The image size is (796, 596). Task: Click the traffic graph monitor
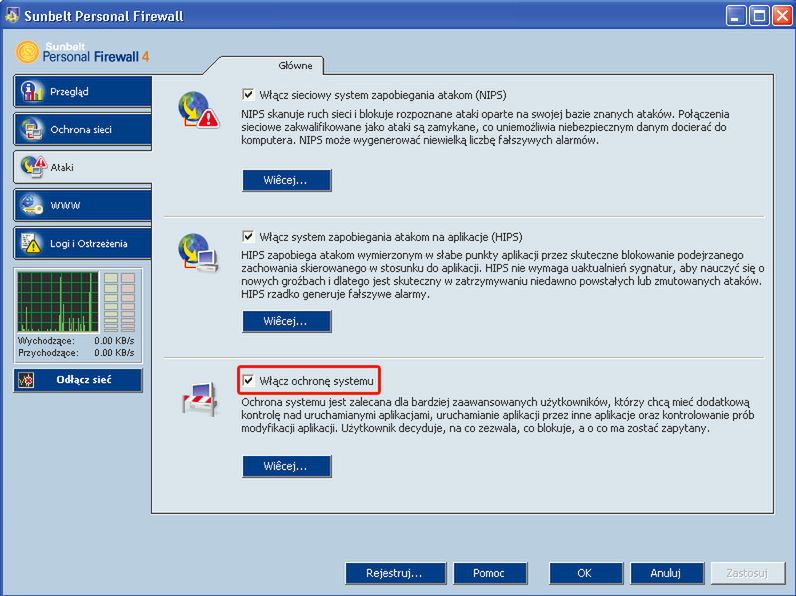(58, 302)
